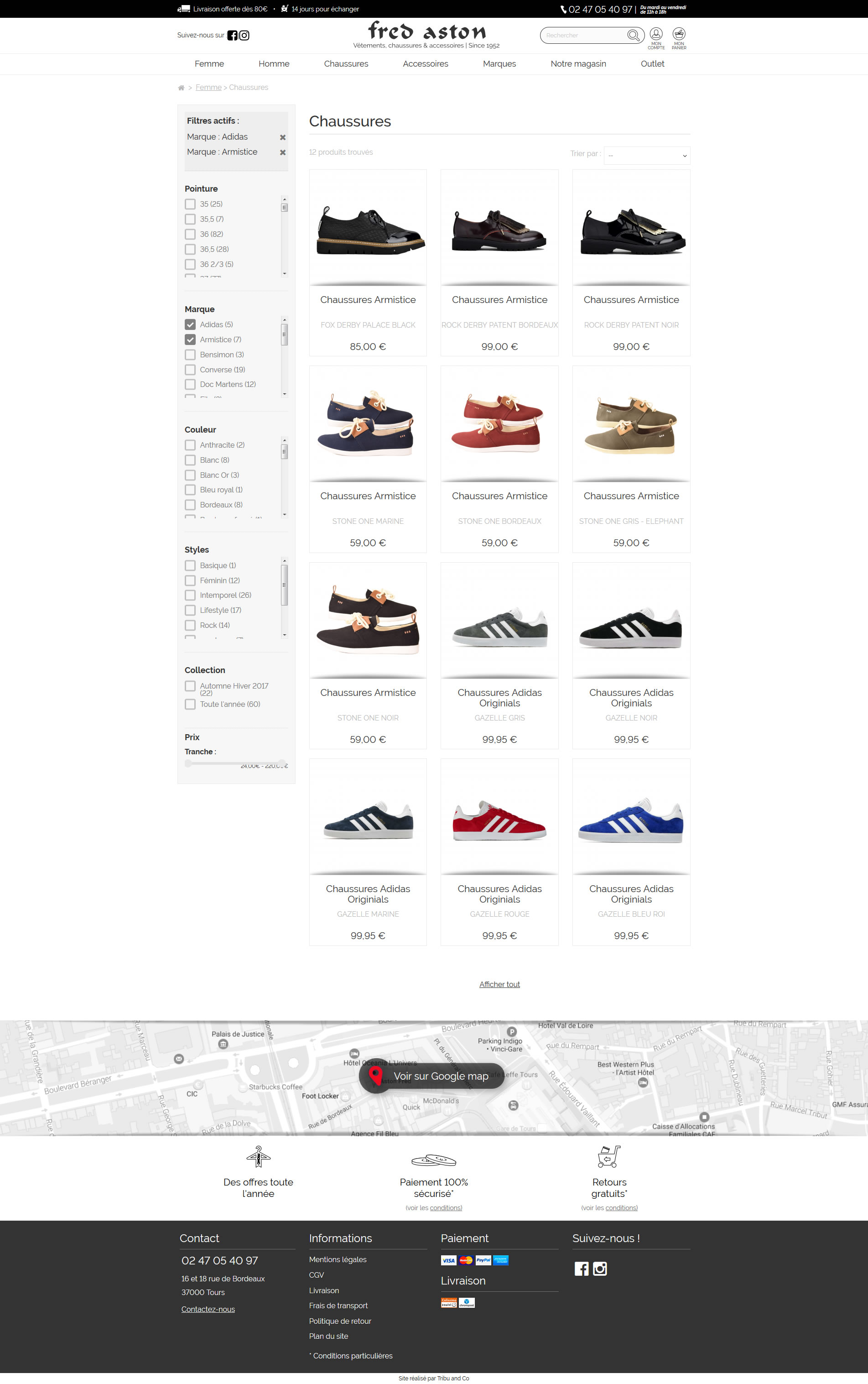Open the footer Facebook icon
Viewport: 868px width, 1384px height.
[x=582, y=1269]
